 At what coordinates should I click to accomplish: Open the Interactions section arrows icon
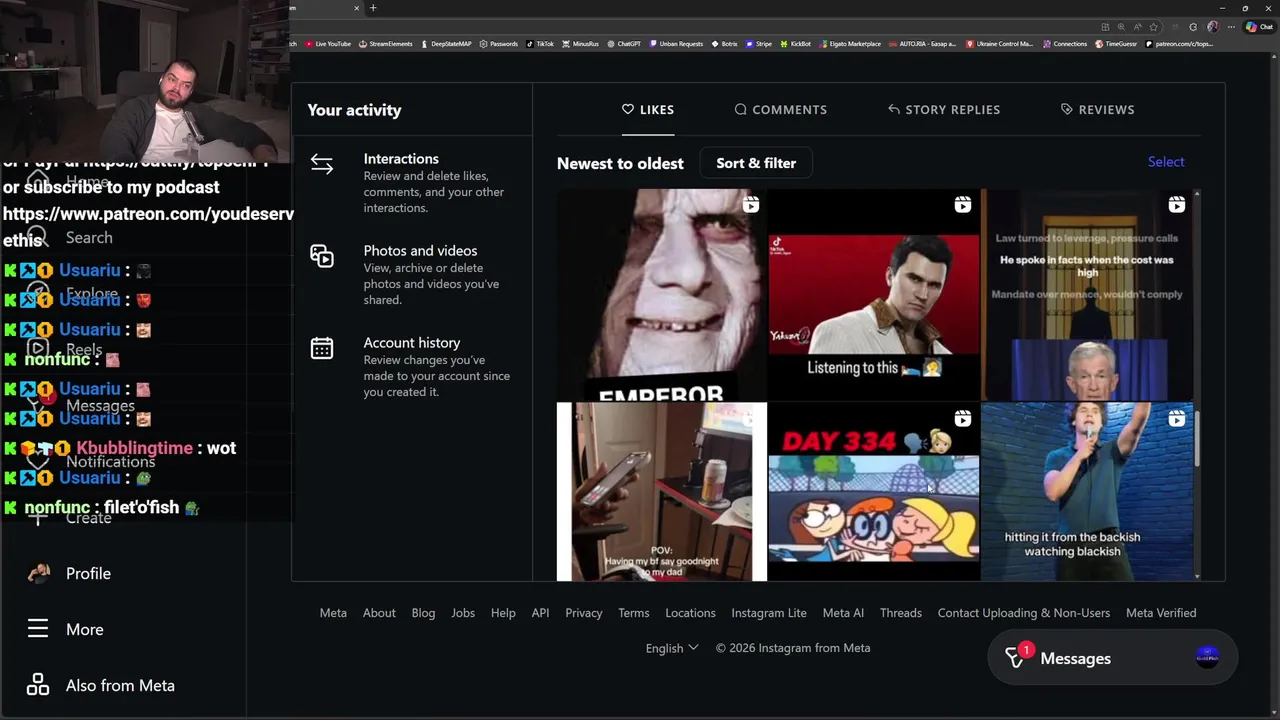click(322, 164)
